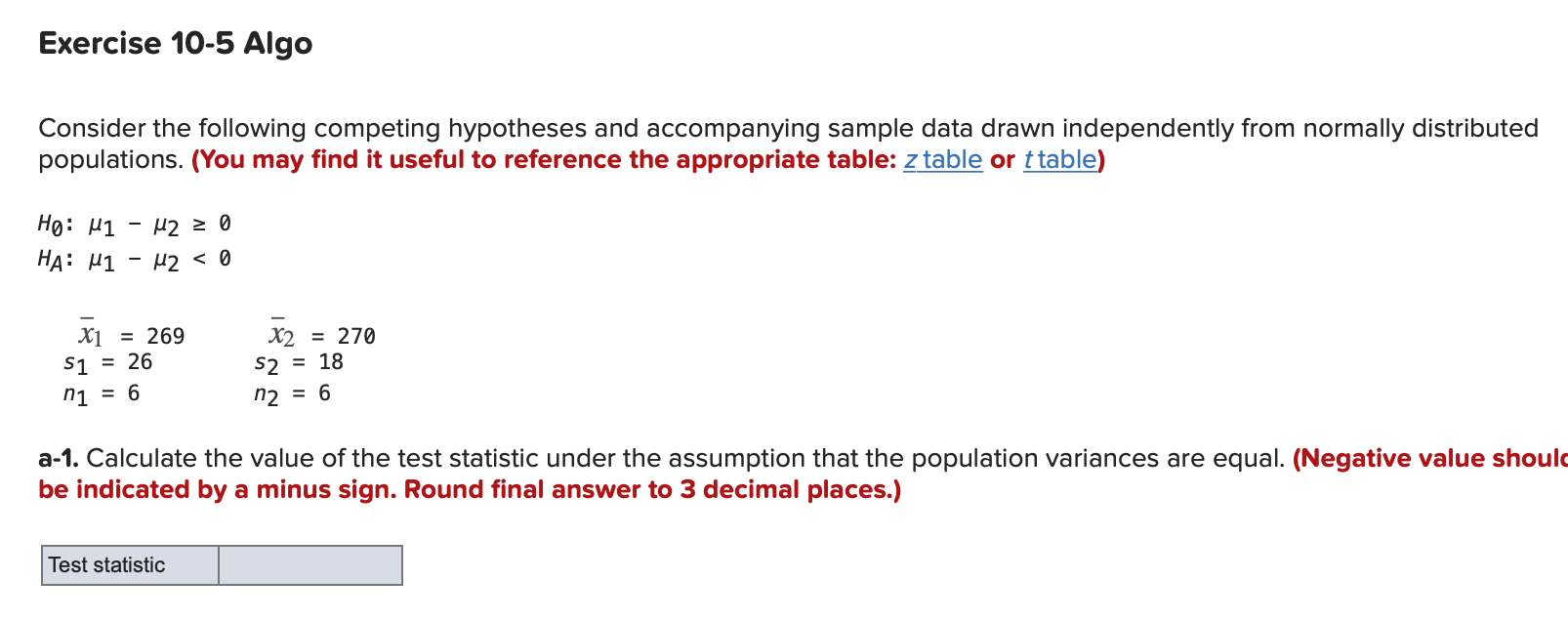Select the standard deviation s2 = 18 value
The width and height of the screenshot is (1568, 621).
pyautogui.click(x=298, y=362)
